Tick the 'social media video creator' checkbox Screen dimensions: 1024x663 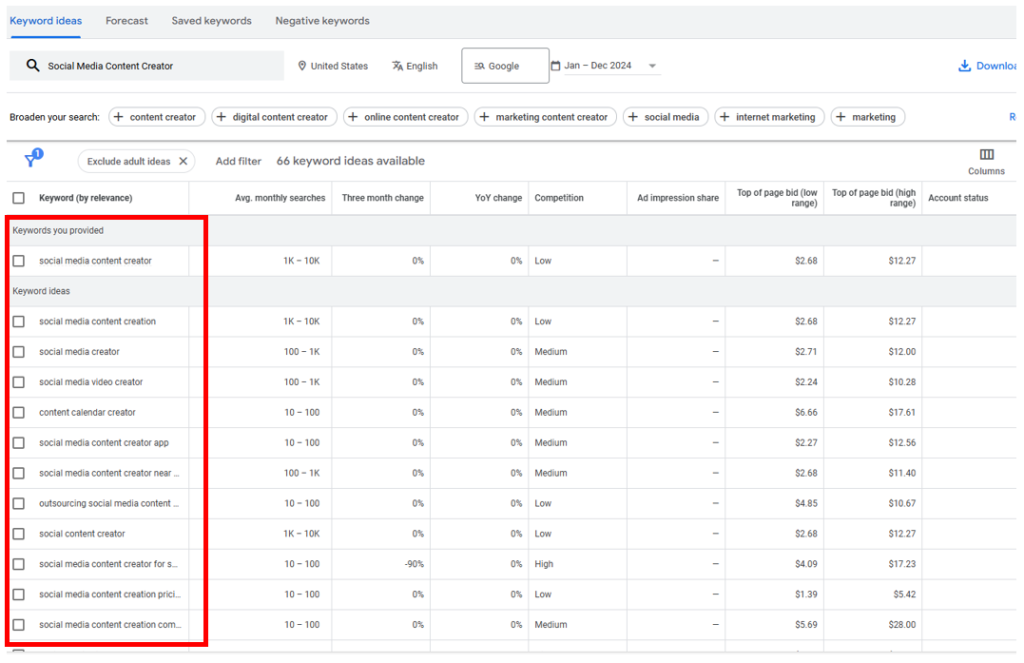click(x=19, y=382)
